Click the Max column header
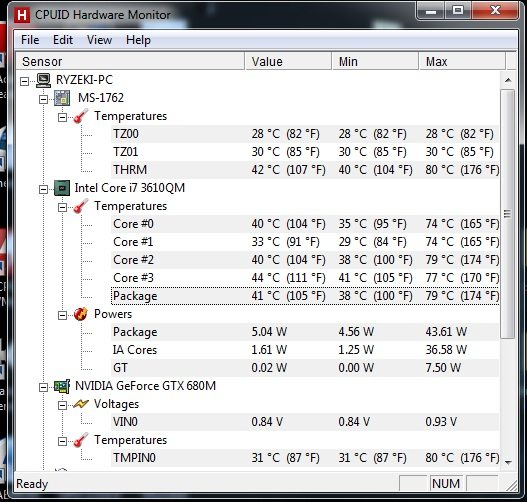The image size is (527, 502). coord(462,61)
